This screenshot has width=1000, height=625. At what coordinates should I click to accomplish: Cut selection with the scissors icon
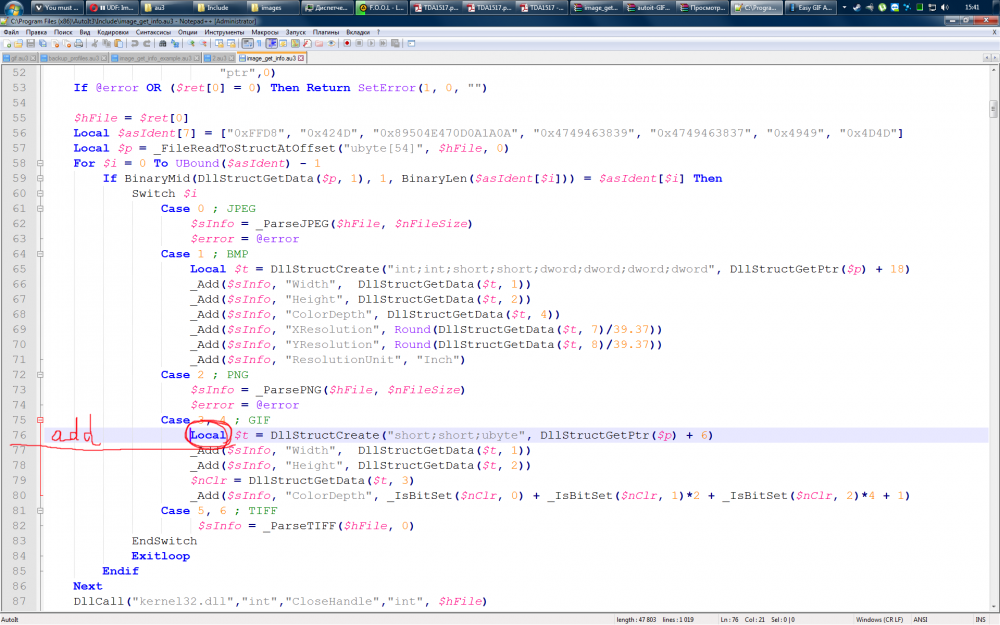(94, 43)
